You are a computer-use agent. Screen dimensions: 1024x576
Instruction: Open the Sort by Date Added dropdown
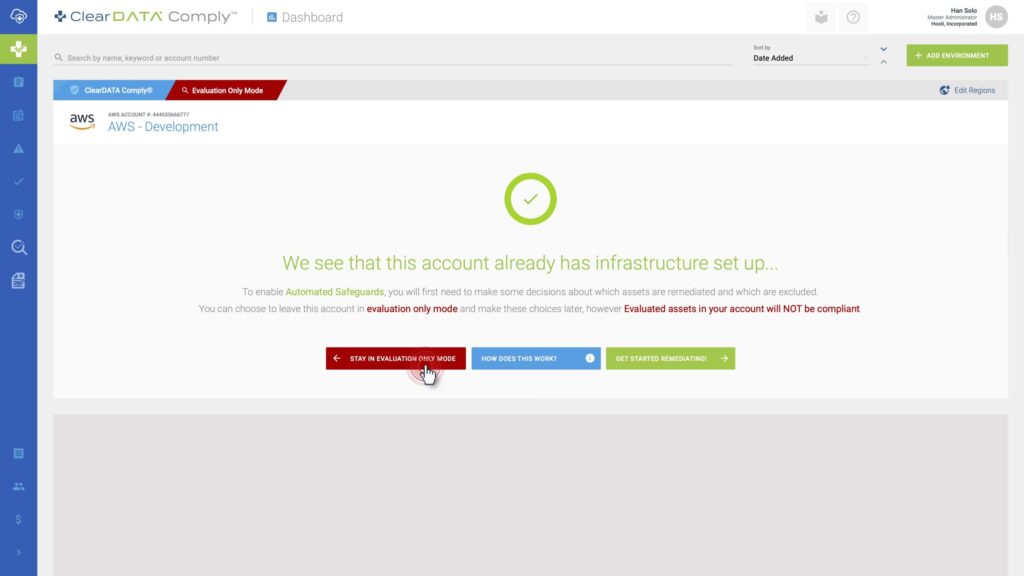810,56
